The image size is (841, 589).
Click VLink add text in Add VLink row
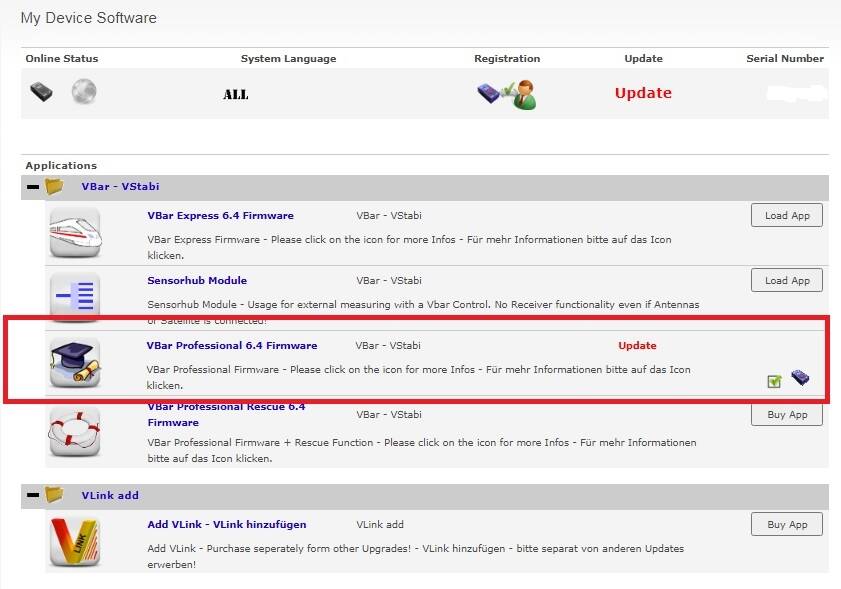click(380, 525)
